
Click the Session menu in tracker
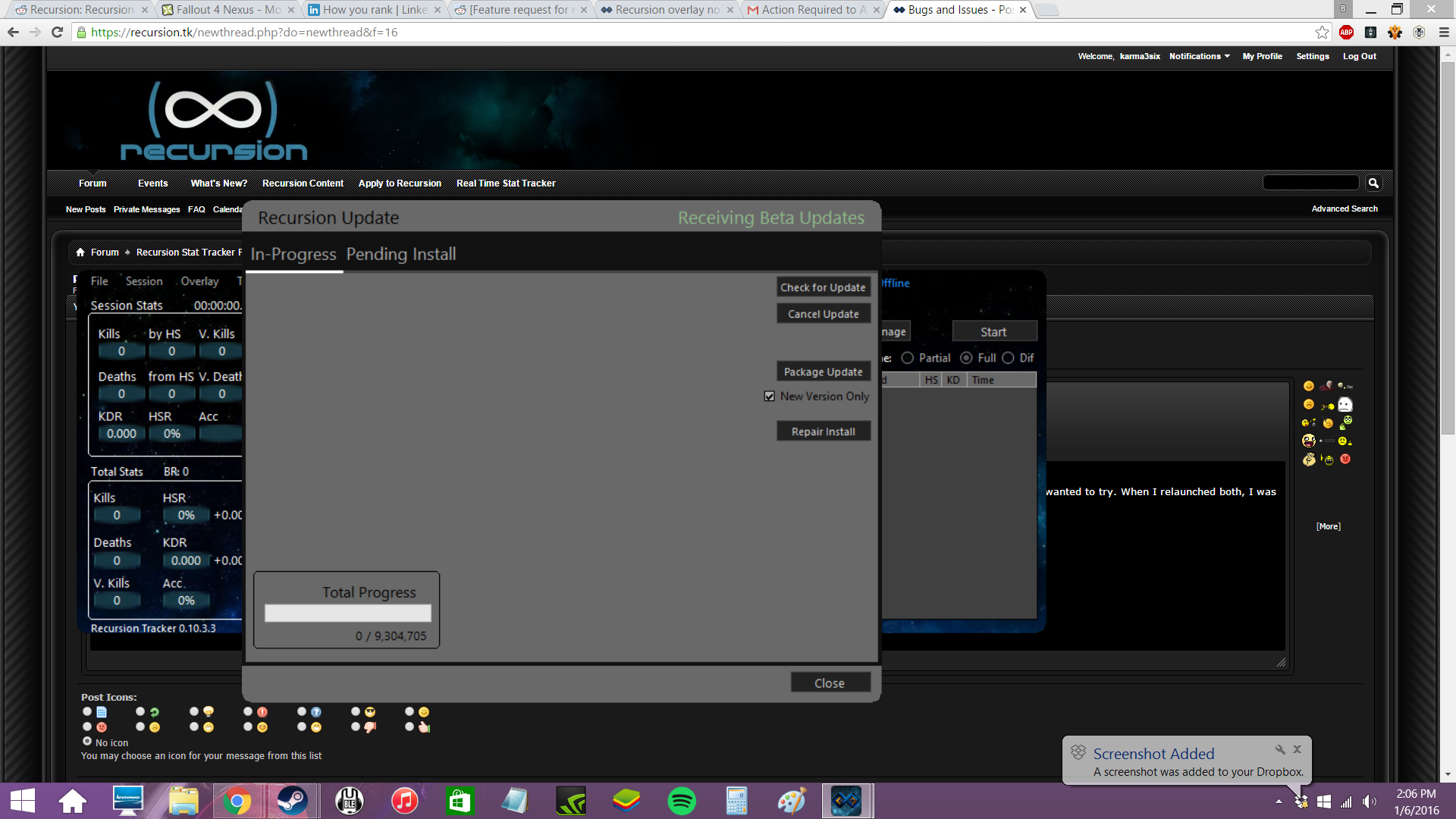tap(144, 281)
